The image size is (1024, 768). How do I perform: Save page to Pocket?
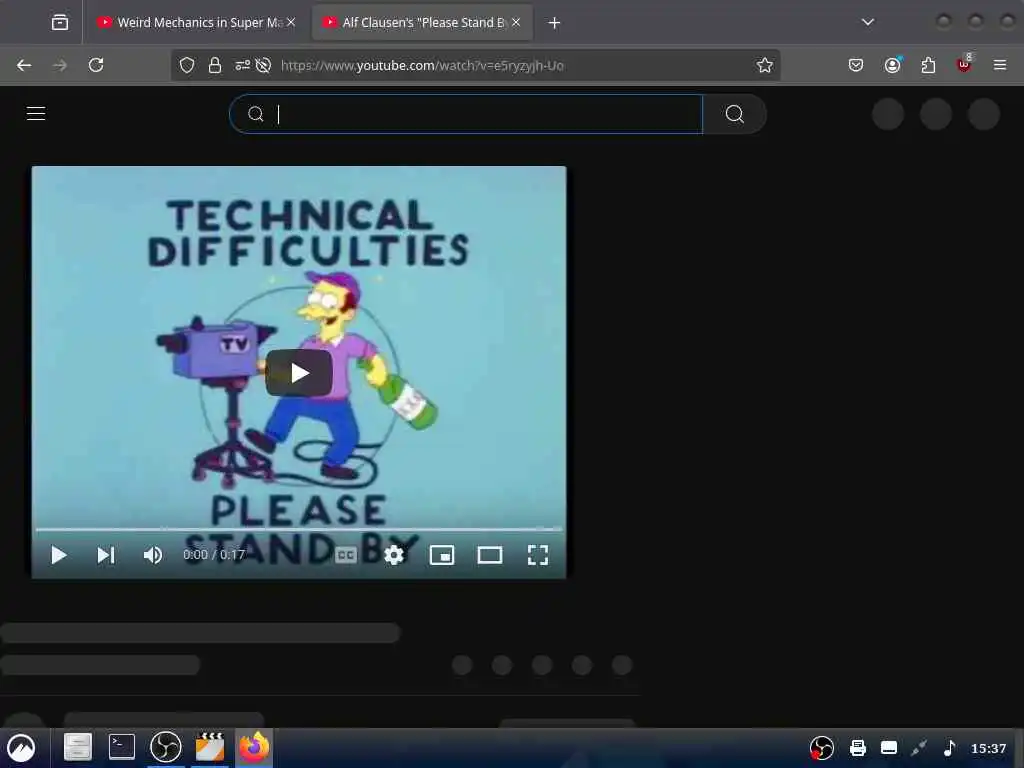coord(856,65)
